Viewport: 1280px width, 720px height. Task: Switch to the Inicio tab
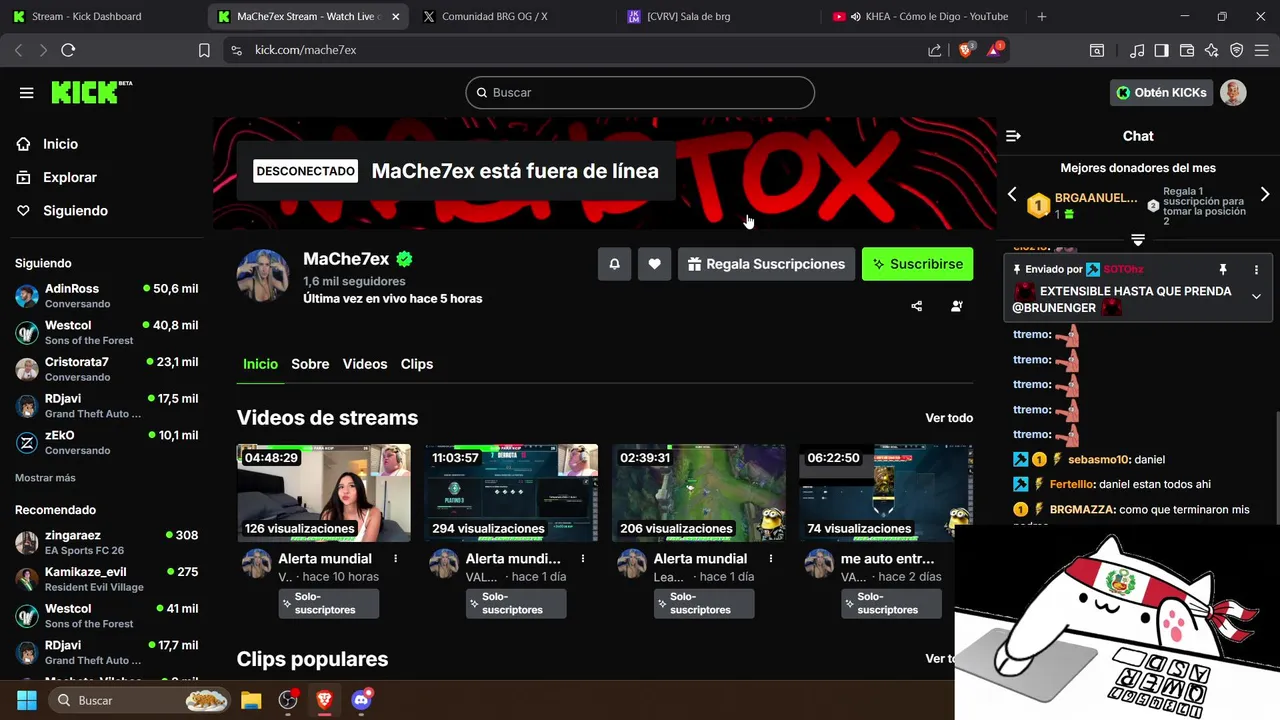[260, 364]
